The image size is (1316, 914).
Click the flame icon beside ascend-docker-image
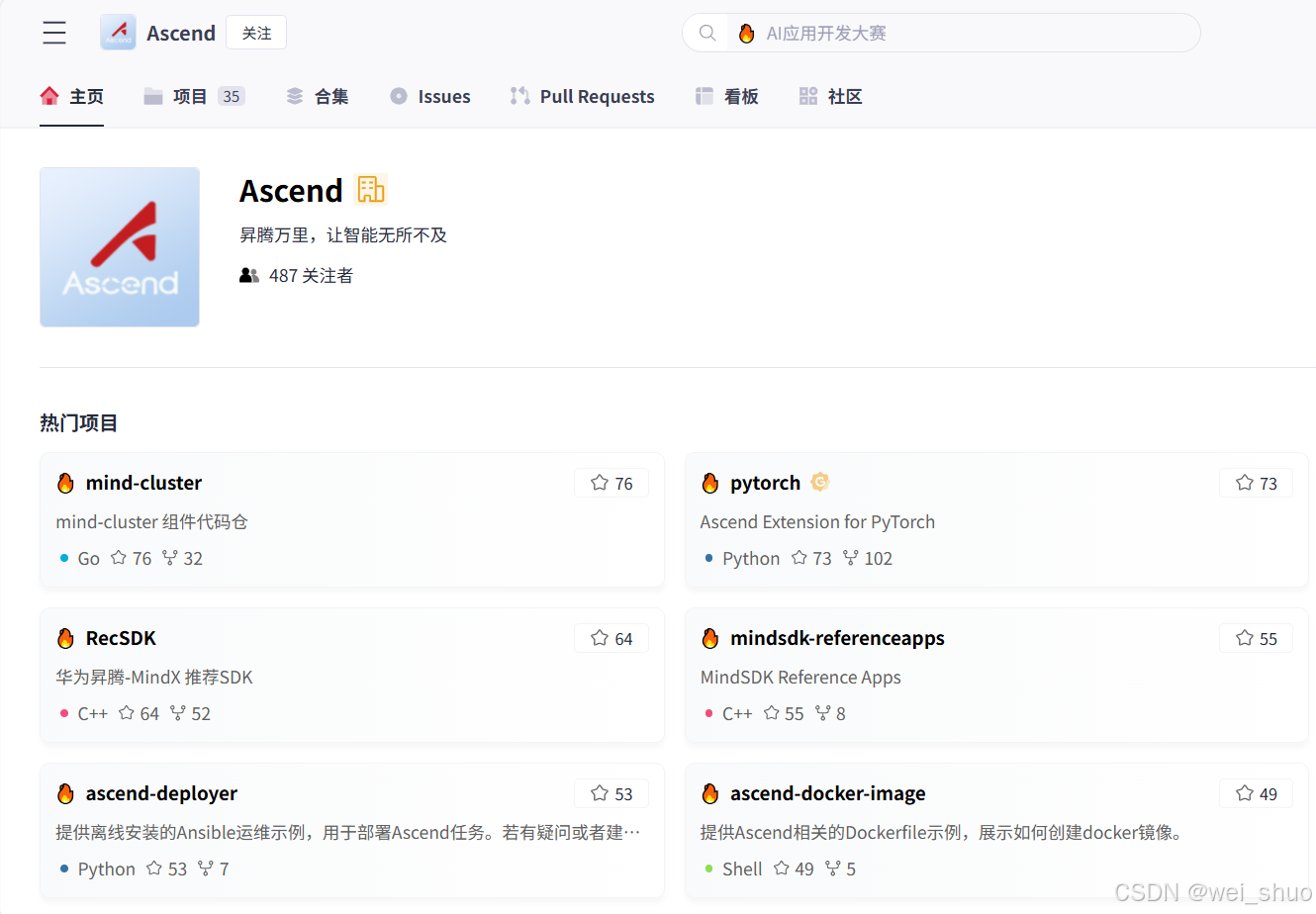pos(710,793)
